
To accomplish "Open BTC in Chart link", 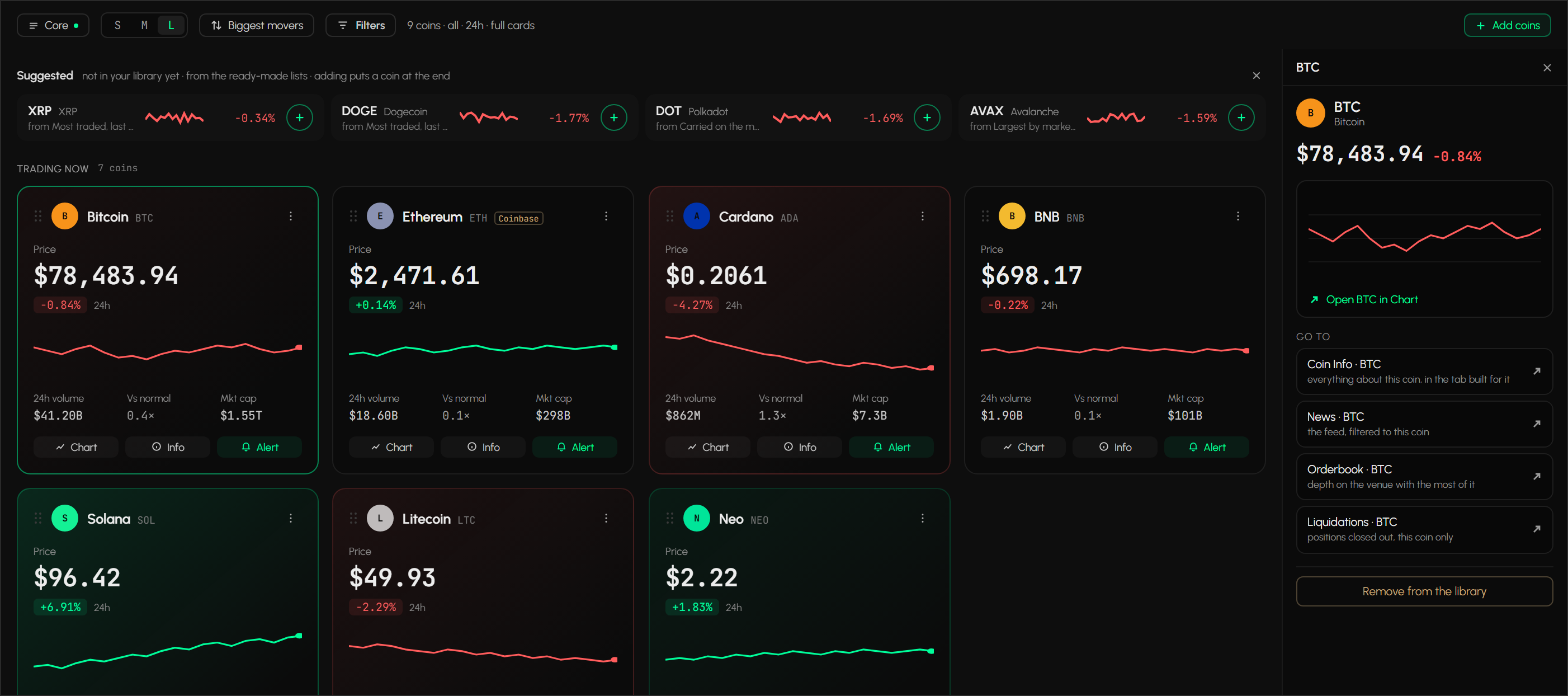I will pos(1363,299).
